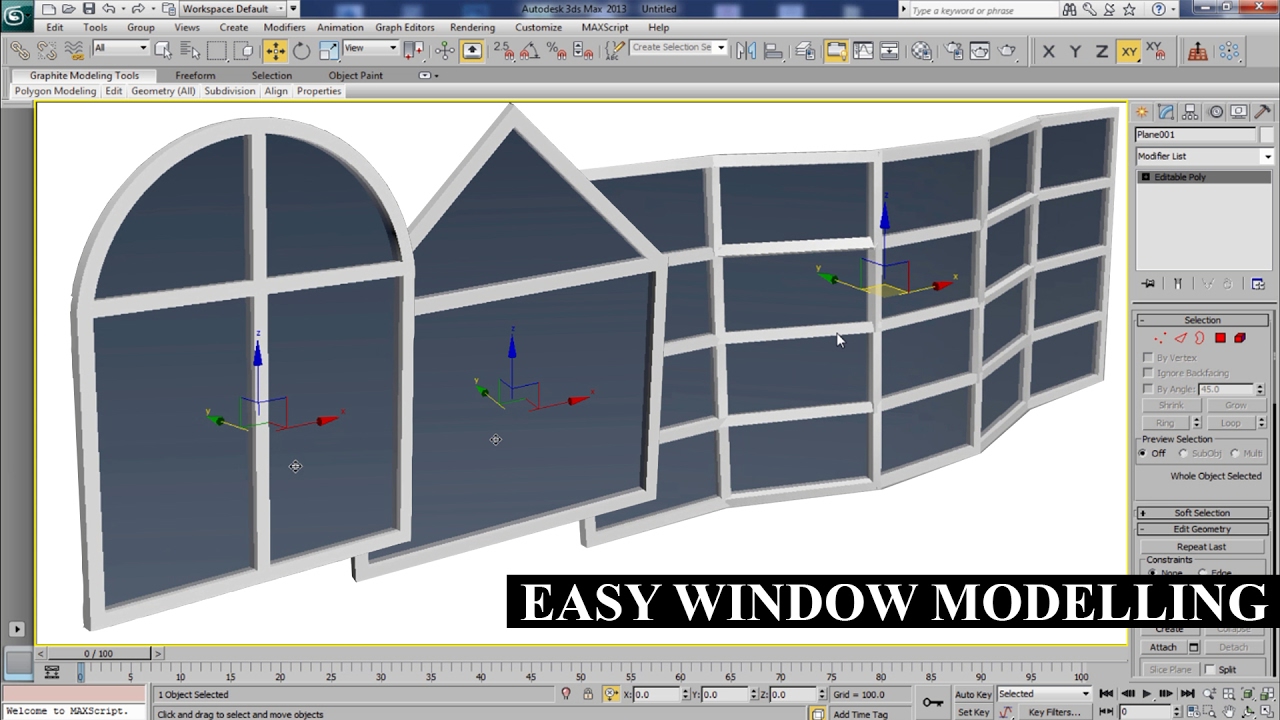Toggle the Window/Crossing selection icon
Screen dimensions: 1280x720
[x=244, y=51]
